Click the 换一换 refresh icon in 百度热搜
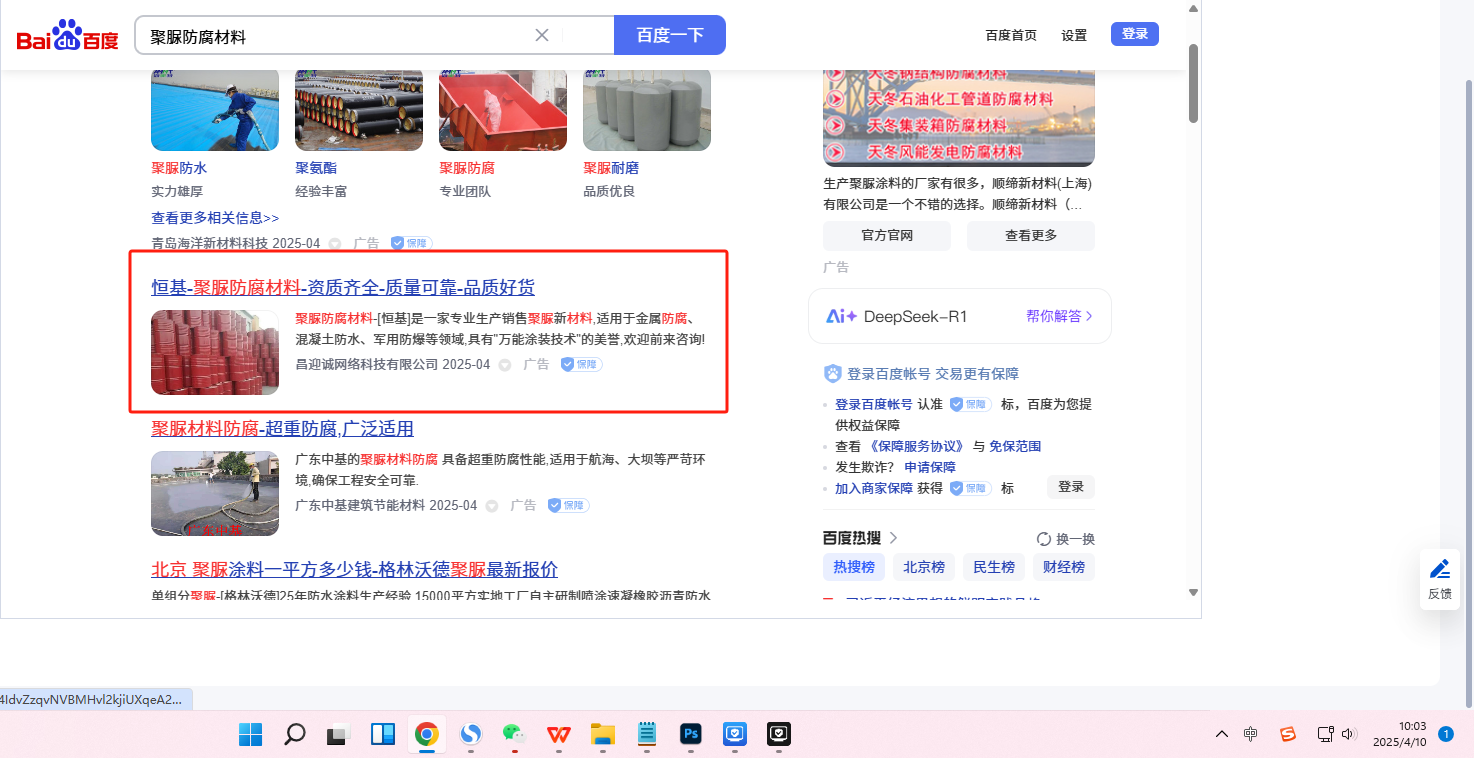 coord(1043,539)
